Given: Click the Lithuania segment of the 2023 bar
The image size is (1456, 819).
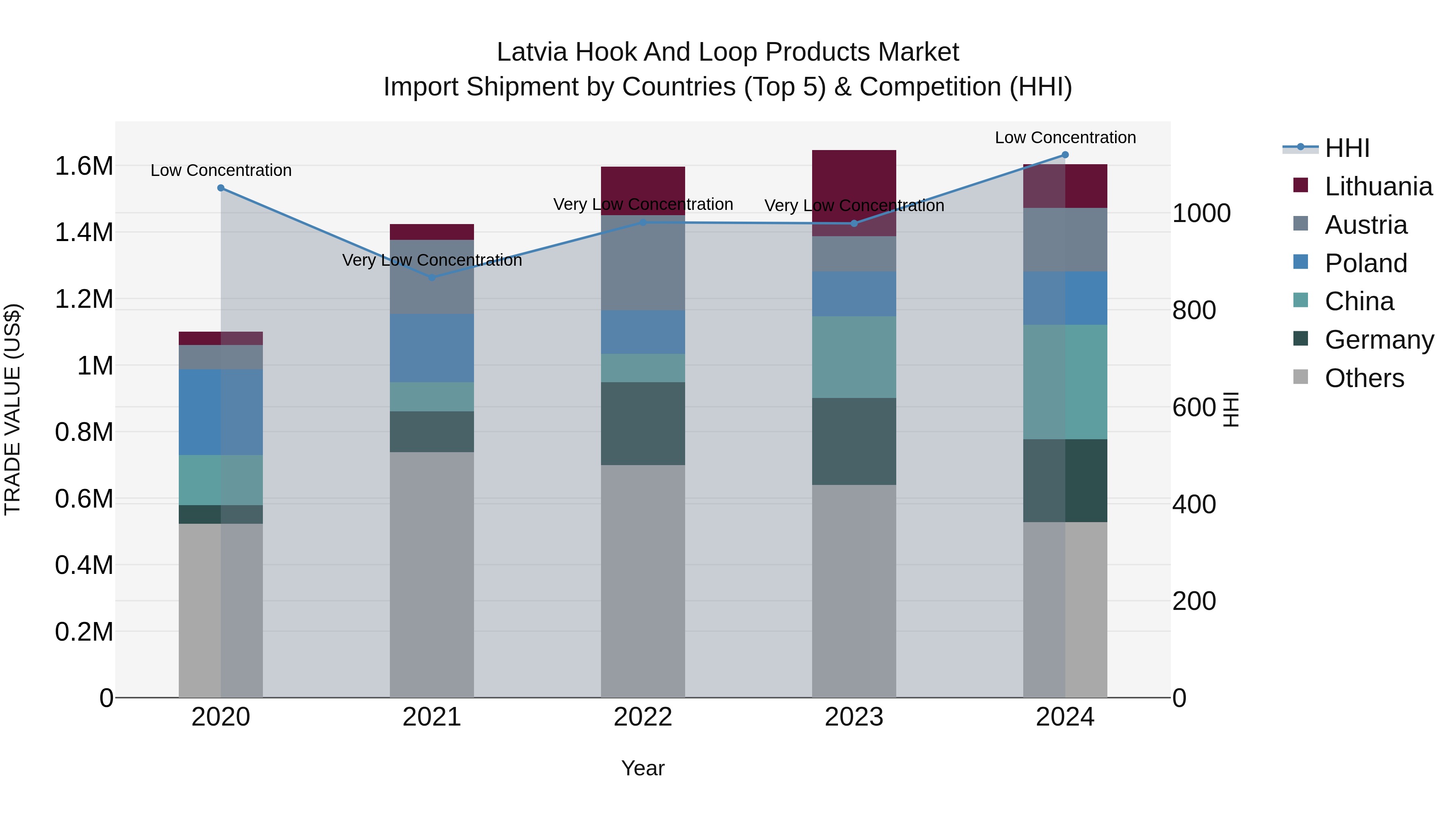Looking at the screenshot, I should pos(854,193).
